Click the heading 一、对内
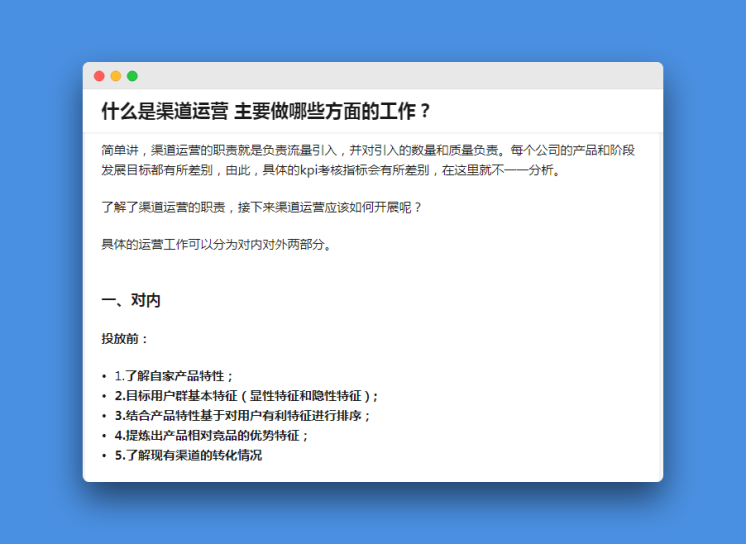This screenshot has height=544, width=746. pos(131,300)
